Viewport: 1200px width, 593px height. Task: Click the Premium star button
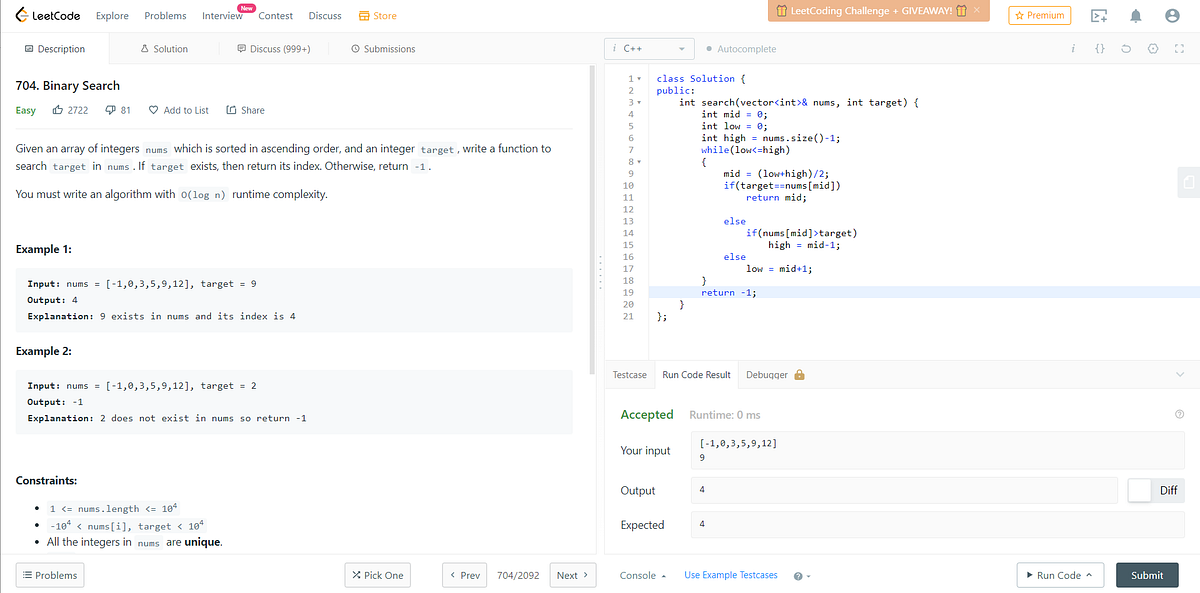[x=1039, y=15]
